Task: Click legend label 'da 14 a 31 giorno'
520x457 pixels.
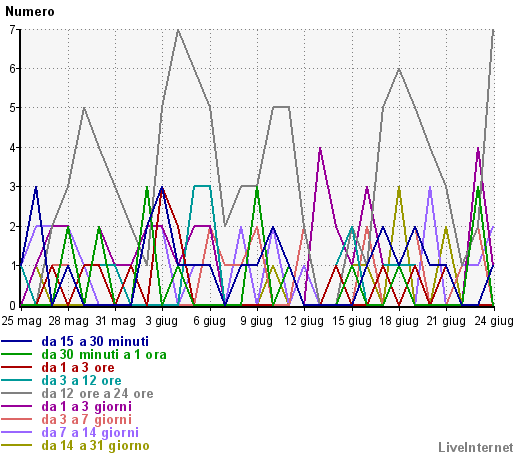Action: pos(95,446)
